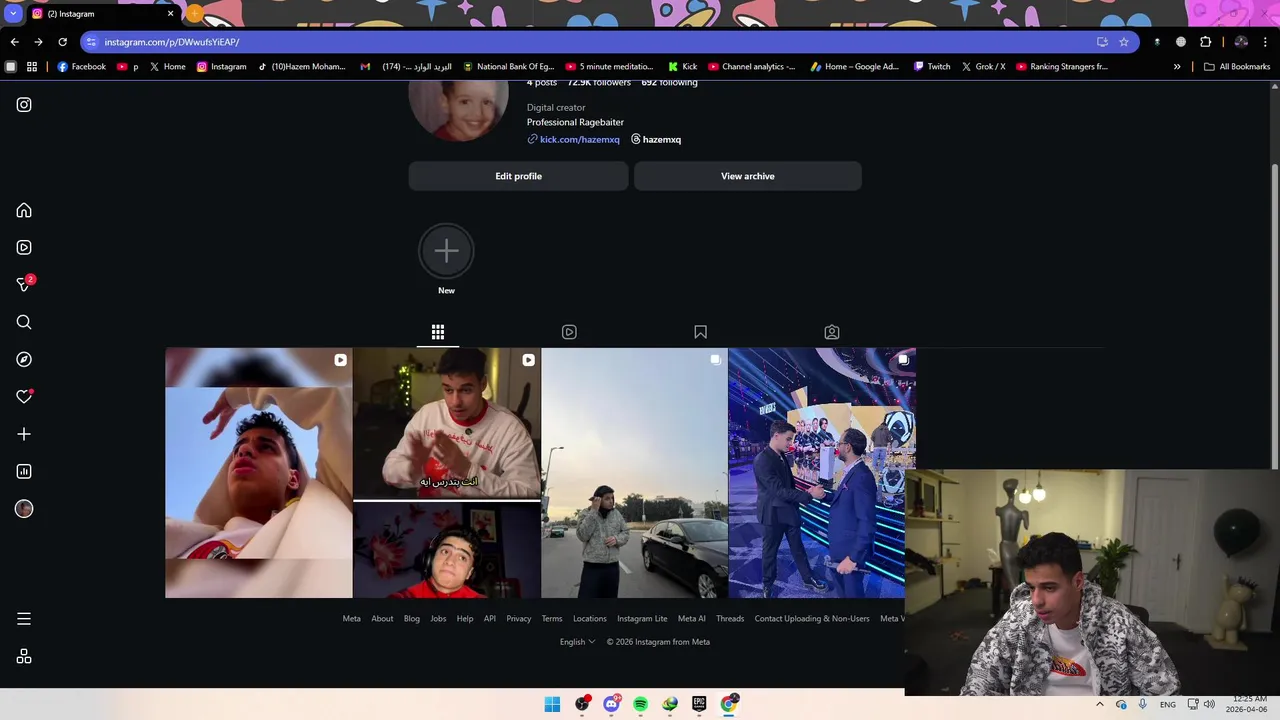Viewport: 1280px width, 720px height.
Task: Open the Facebook bookmark
Action: click(82, 67)
